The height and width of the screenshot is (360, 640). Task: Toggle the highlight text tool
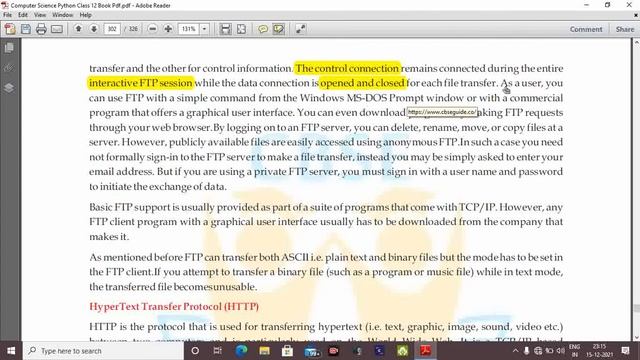tap(279, 29)
